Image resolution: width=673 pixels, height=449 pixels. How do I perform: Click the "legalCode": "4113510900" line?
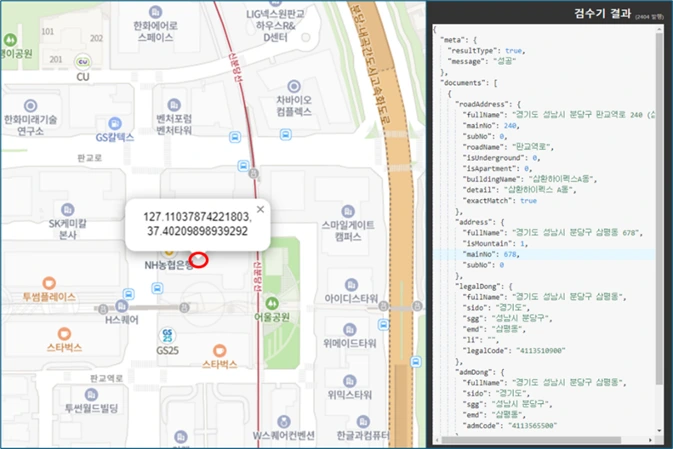pyautogui.click(x=514, y=351)
